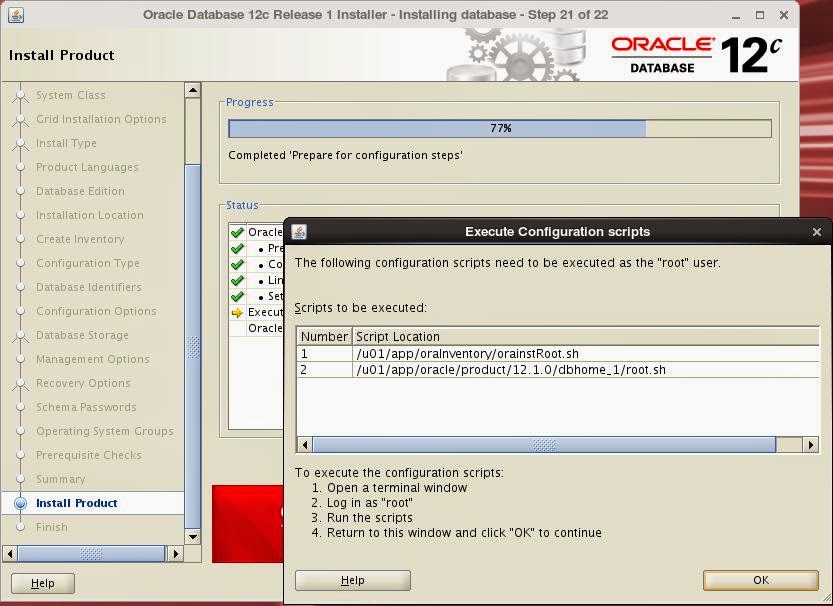
Task: Close the Execute Configuration scripts dialog
Action: click(x=817, y=232)
